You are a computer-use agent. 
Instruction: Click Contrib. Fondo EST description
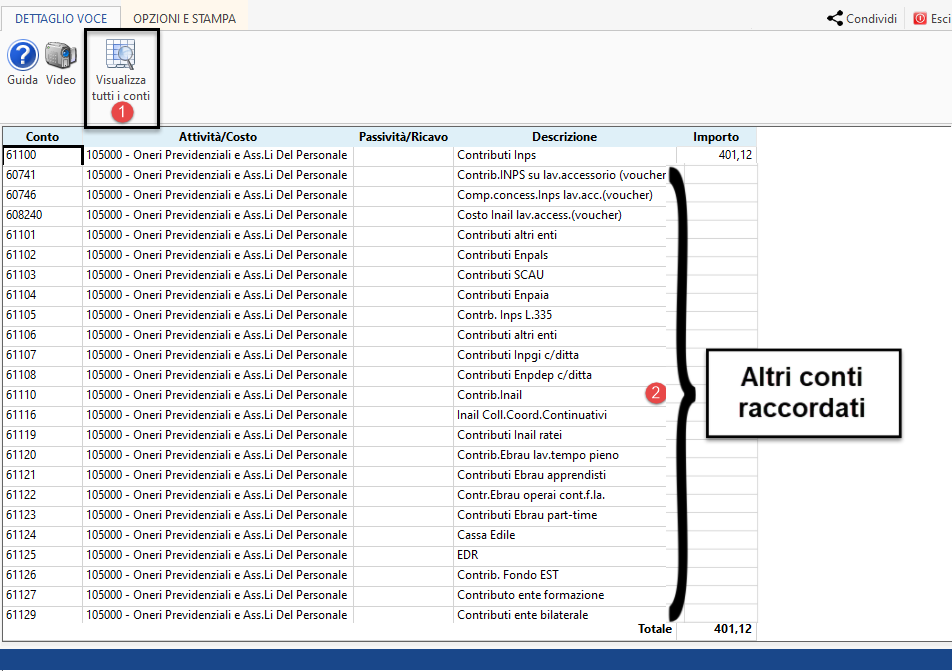pos(560,576)
